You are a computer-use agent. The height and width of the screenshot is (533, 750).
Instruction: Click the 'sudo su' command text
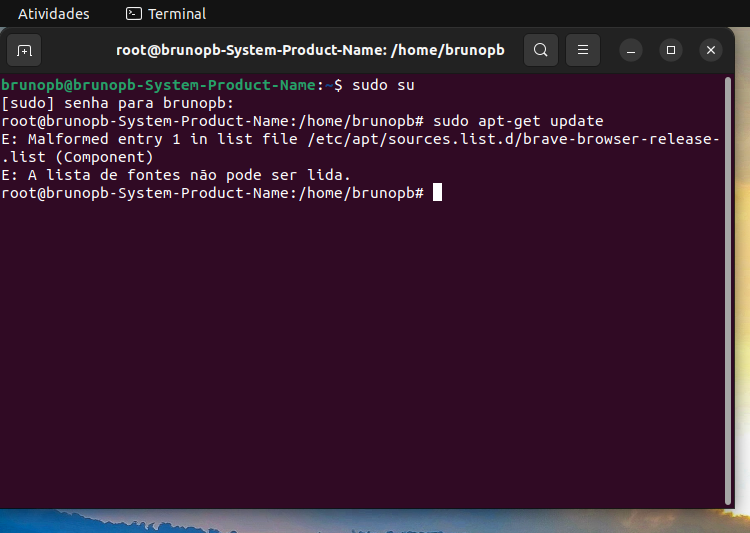coord(383,85)
